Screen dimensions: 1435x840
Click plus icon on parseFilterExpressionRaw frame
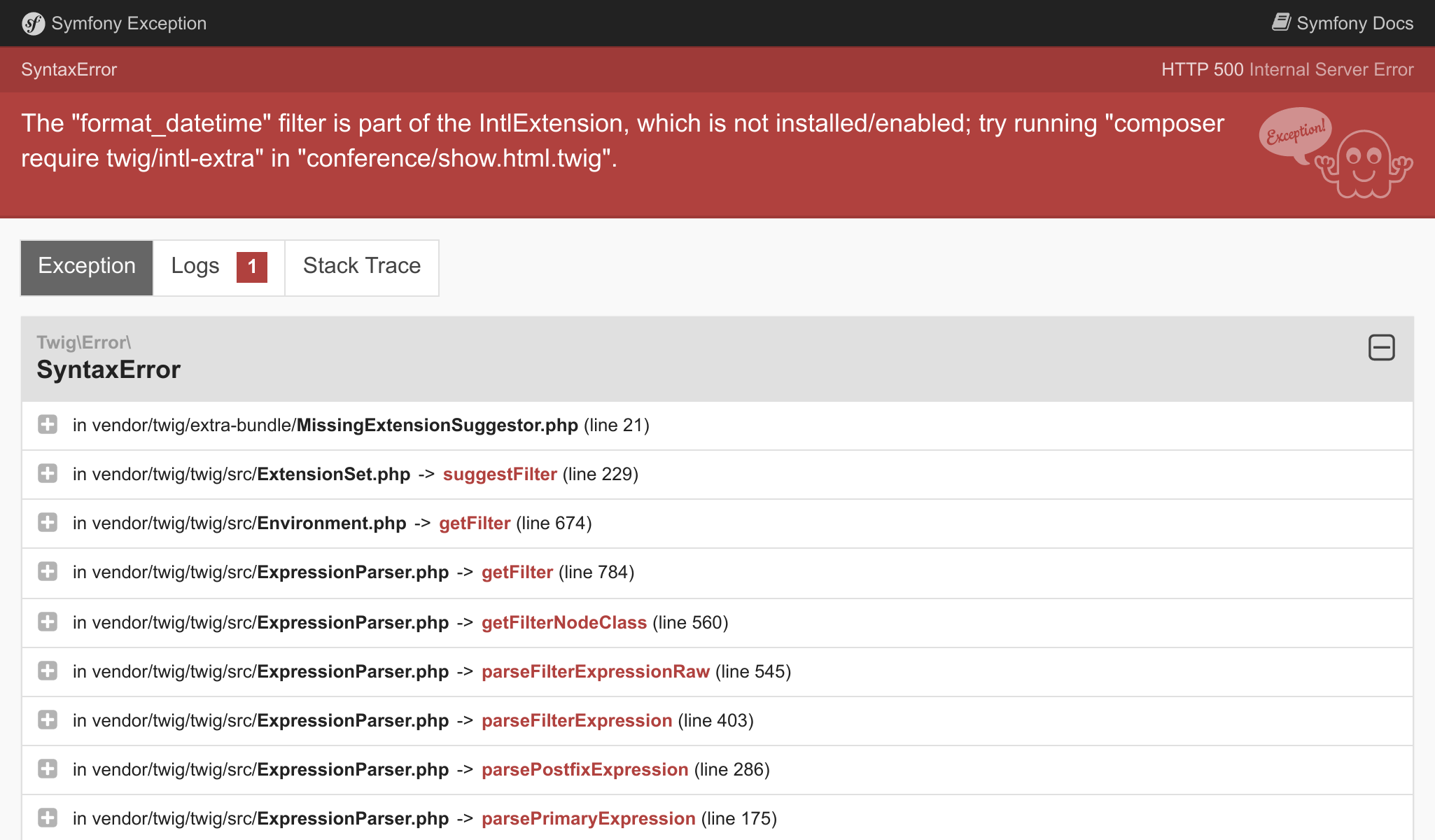click(48, 671)
